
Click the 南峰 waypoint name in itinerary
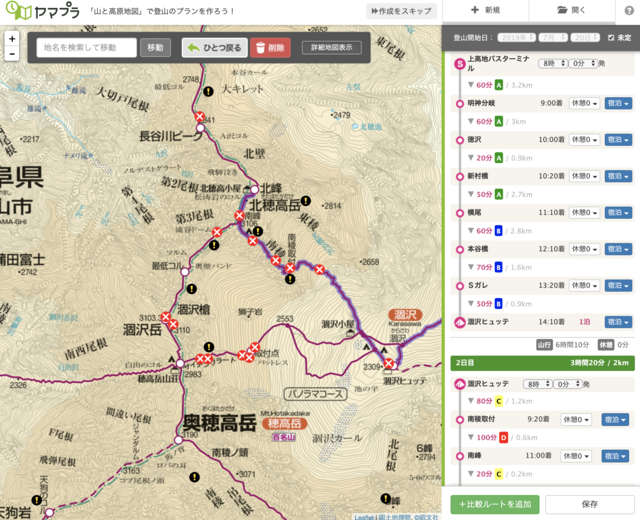tap(474, 456)
